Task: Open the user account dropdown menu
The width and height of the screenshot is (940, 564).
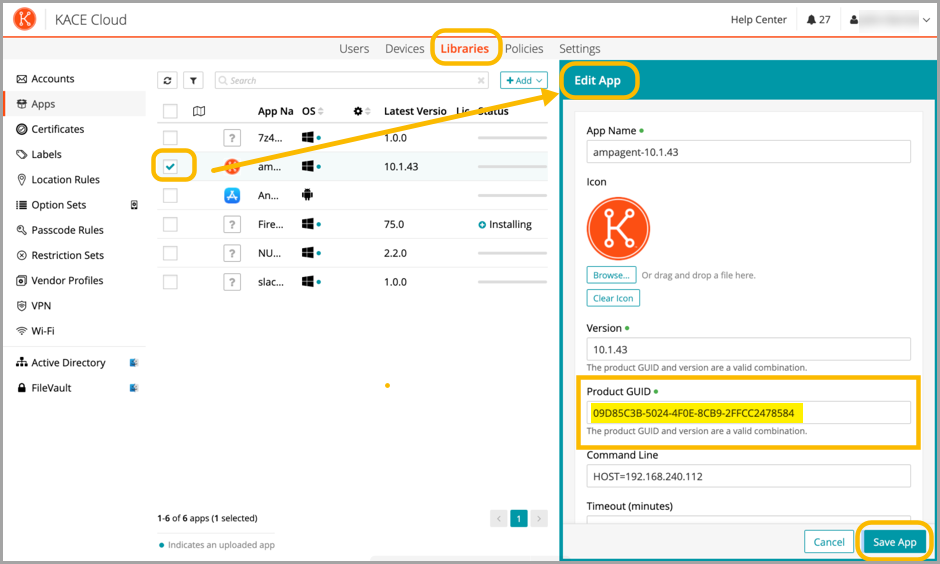Action: coord(890,20)
